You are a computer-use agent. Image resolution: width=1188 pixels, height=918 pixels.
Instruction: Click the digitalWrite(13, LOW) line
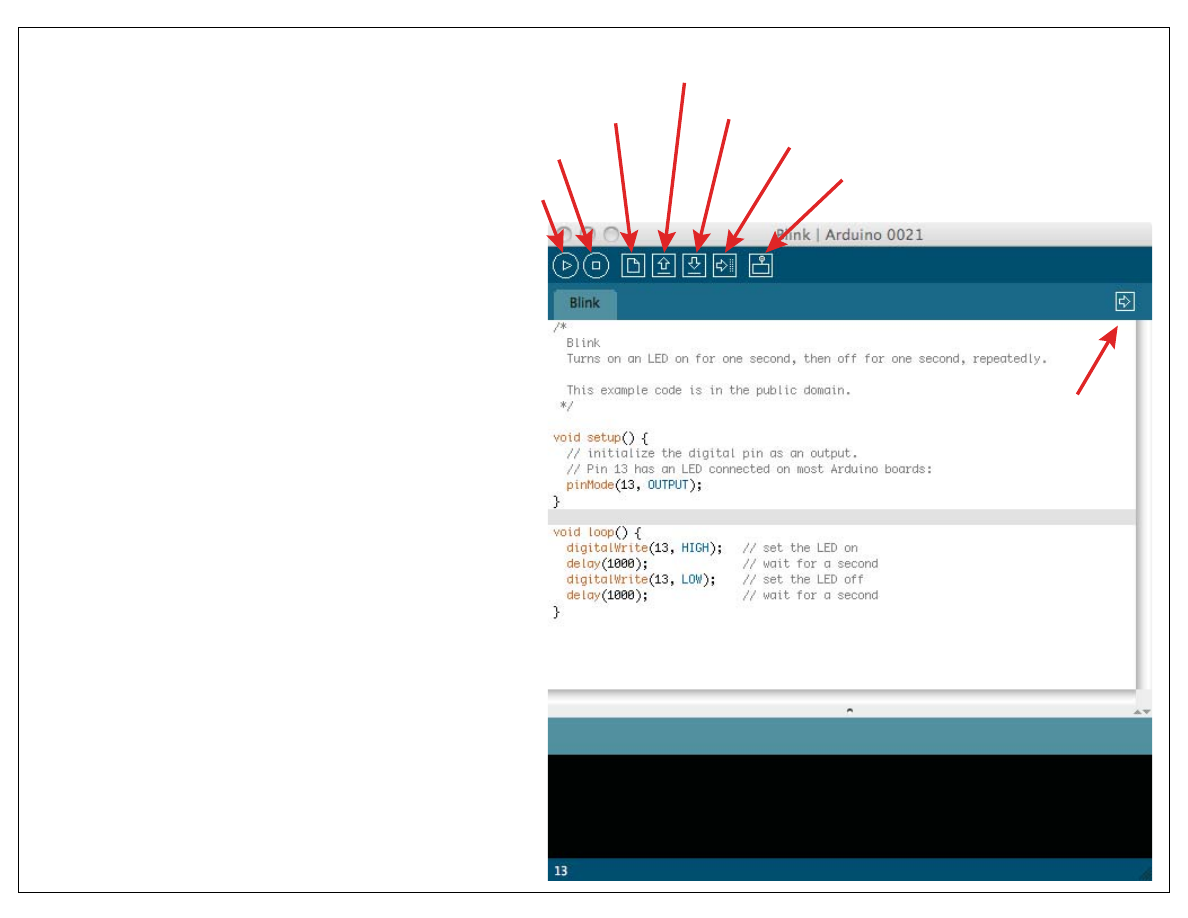click(640, 580)
